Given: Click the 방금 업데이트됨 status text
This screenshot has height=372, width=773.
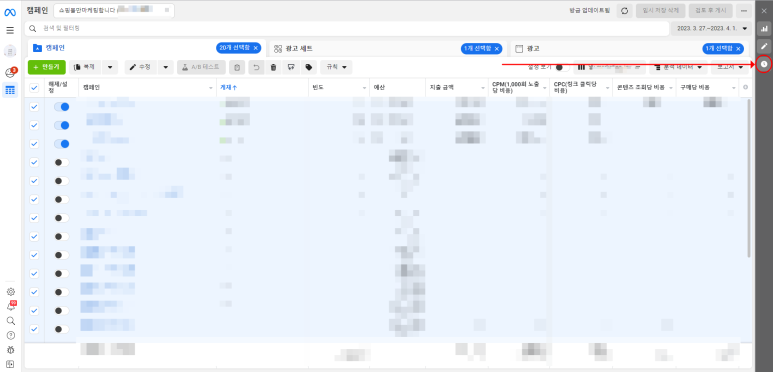Looking at the screenshot, I should pyautogui.click(x=590, y=11).
